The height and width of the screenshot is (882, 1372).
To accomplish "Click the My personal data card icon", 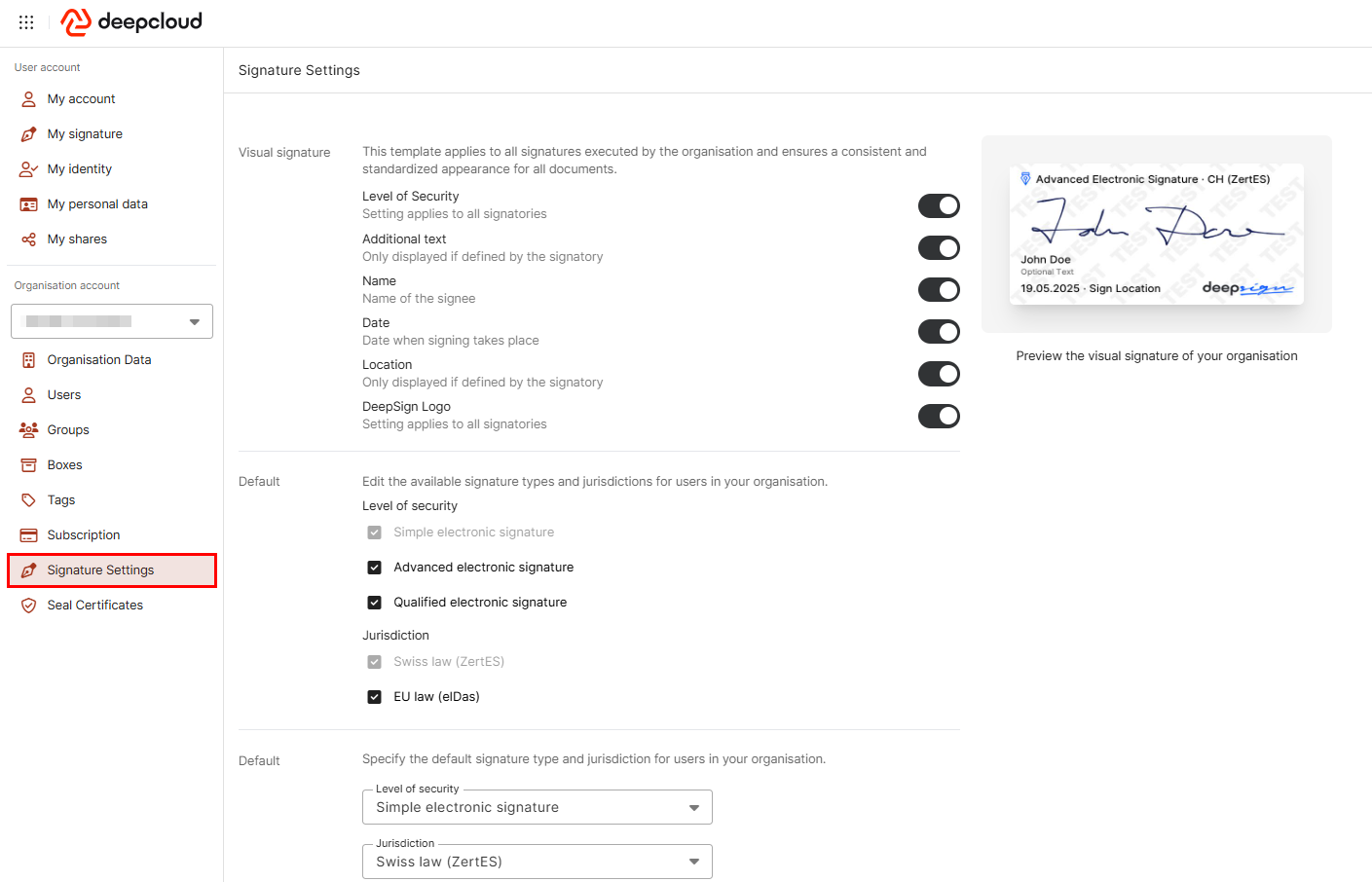I will (x=29, y=204).
